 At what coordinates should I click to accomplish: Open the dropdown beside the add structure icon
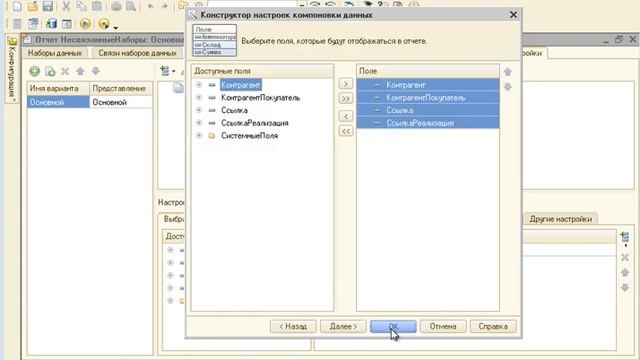173,71
